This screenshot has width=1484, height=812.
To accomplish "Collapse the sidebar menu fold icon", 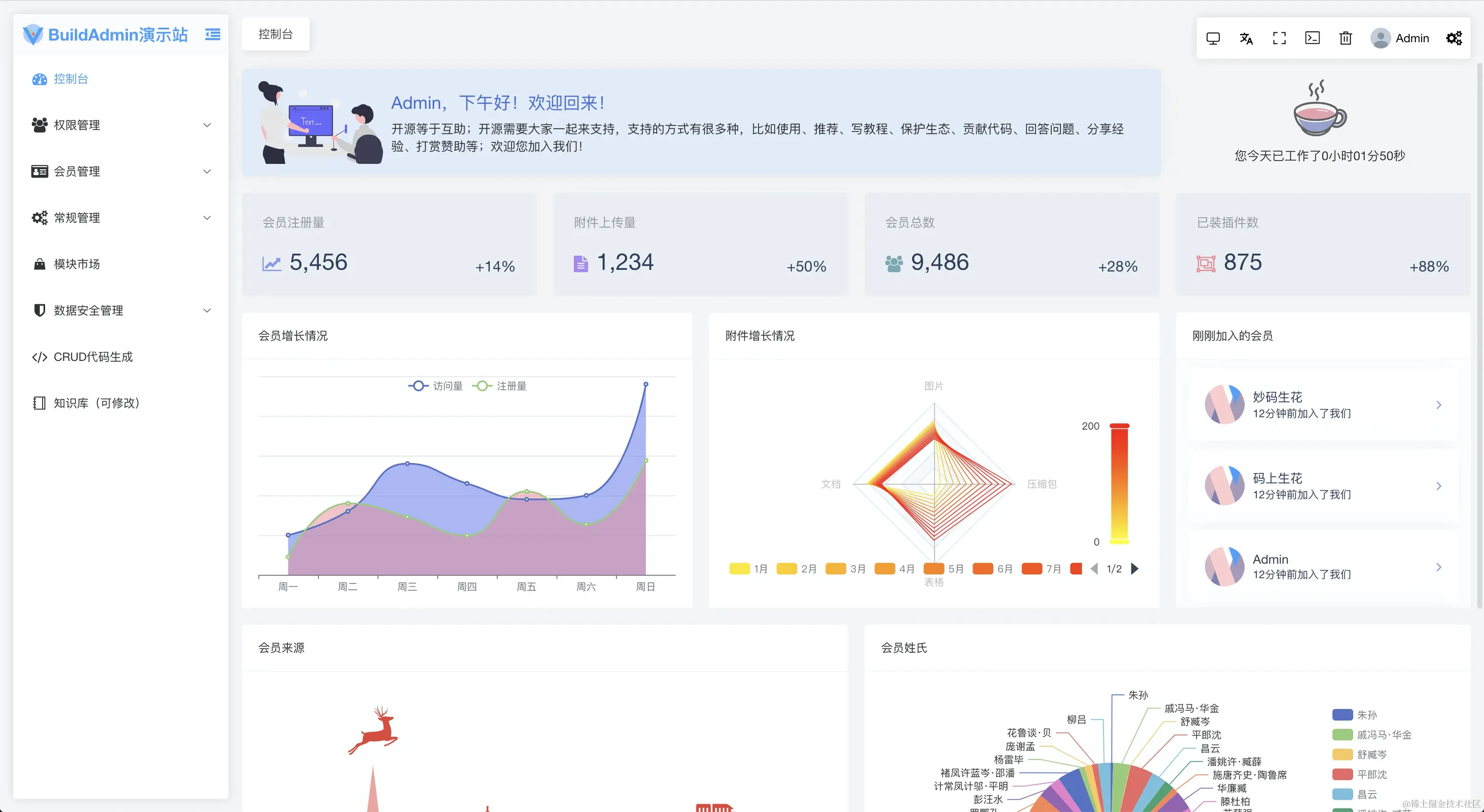I will (x=212, y=34).
